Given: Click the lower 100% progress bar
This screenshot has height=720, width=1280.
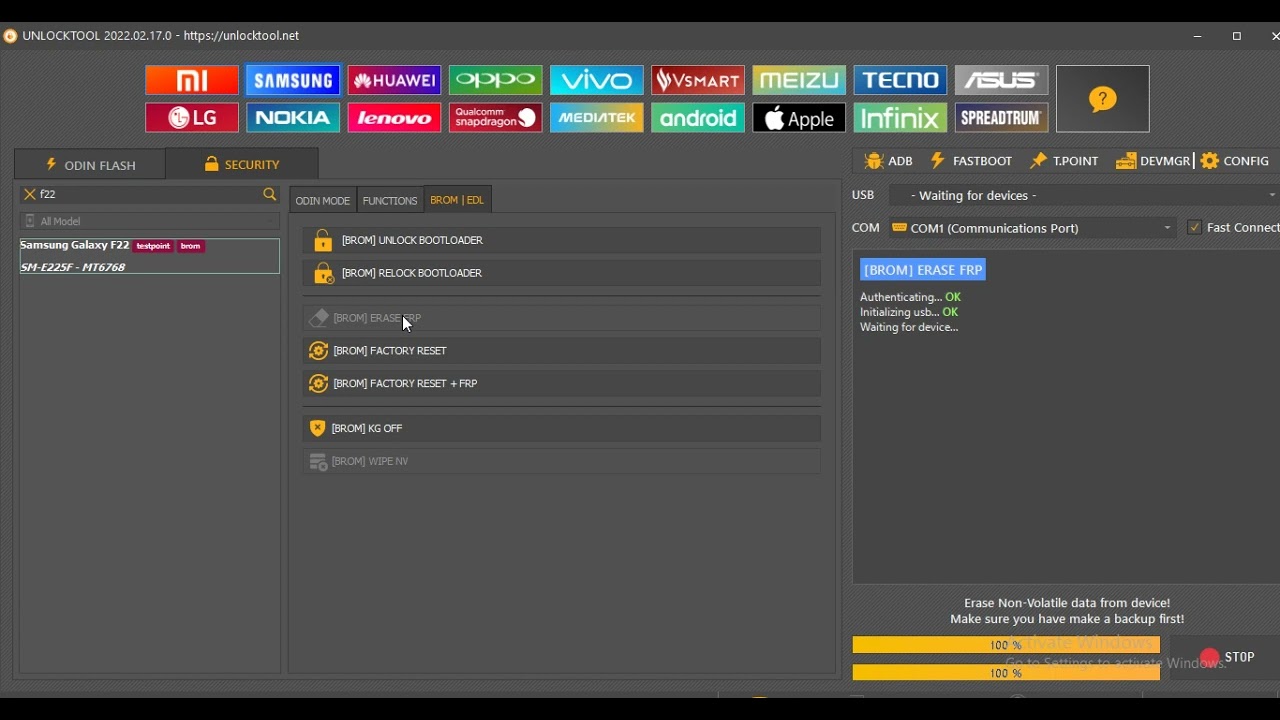Looking at the screenshot, I should click(x=1006, y=673).
